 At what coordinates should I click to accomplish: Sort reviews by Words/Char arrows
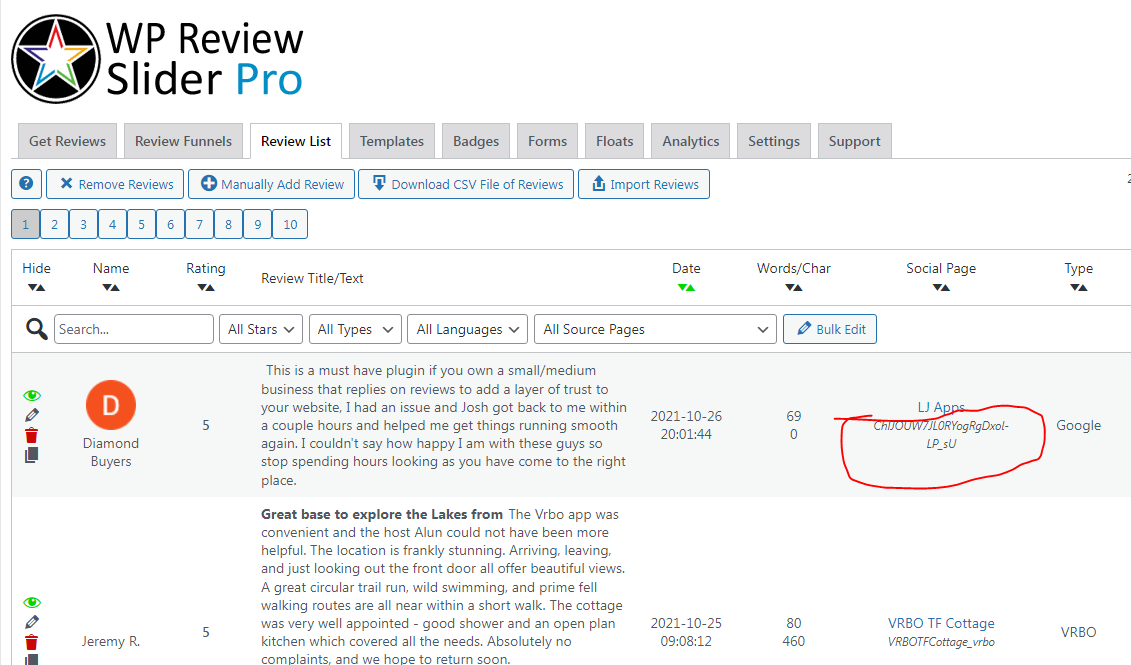tap(793, 288)
